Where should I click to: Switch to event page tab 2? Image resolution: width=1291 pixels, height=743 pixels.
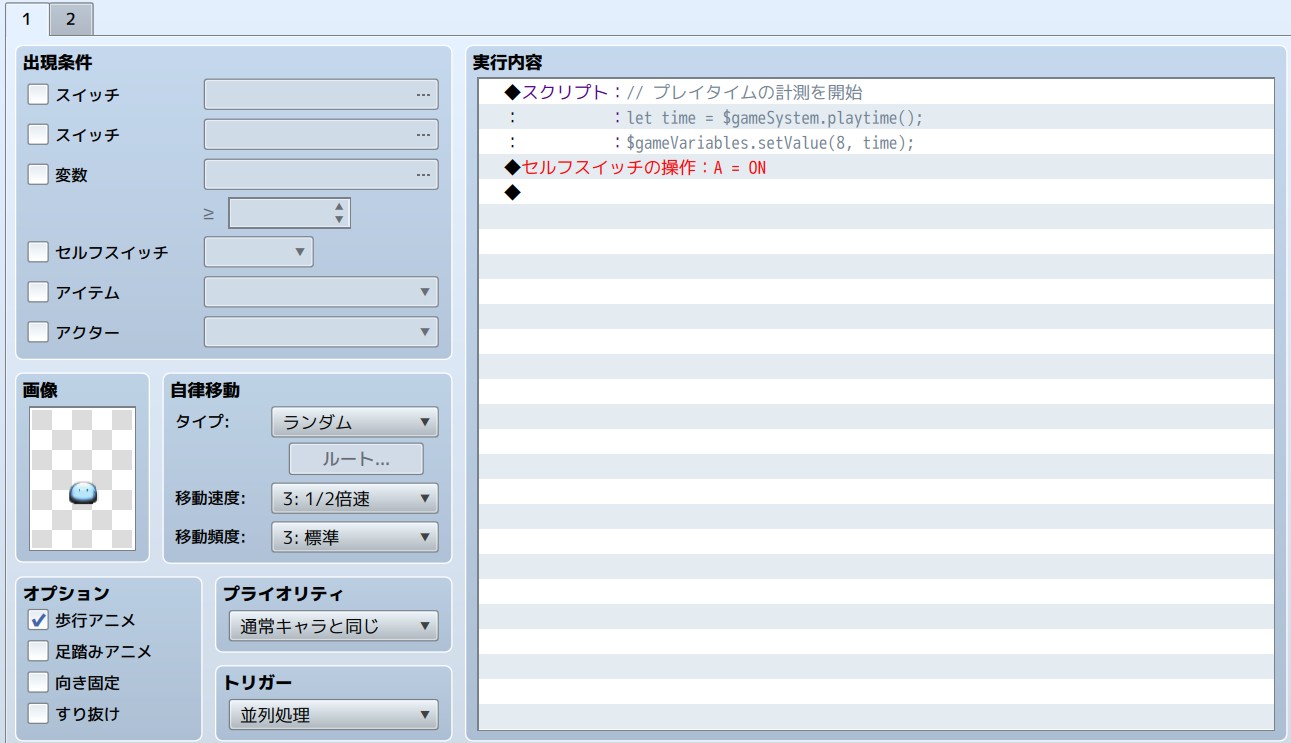pos(71,19)
